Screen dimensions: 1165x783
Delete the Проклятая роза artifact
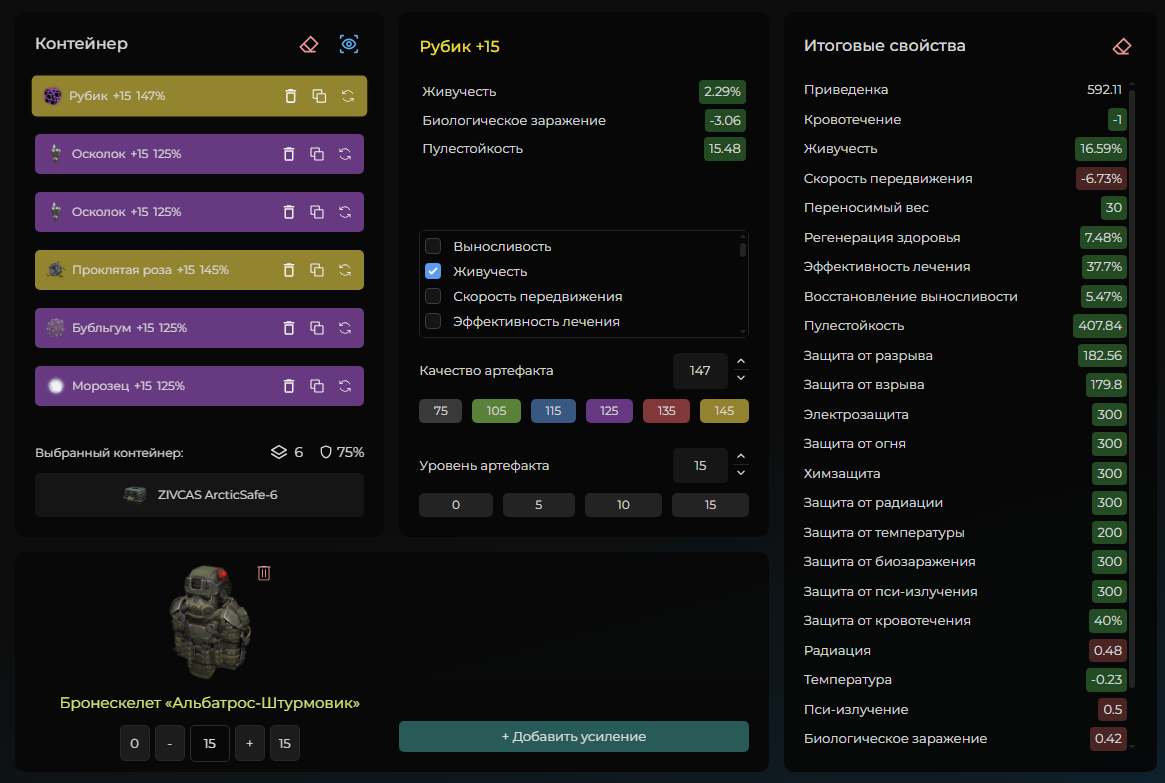(289, 270)
